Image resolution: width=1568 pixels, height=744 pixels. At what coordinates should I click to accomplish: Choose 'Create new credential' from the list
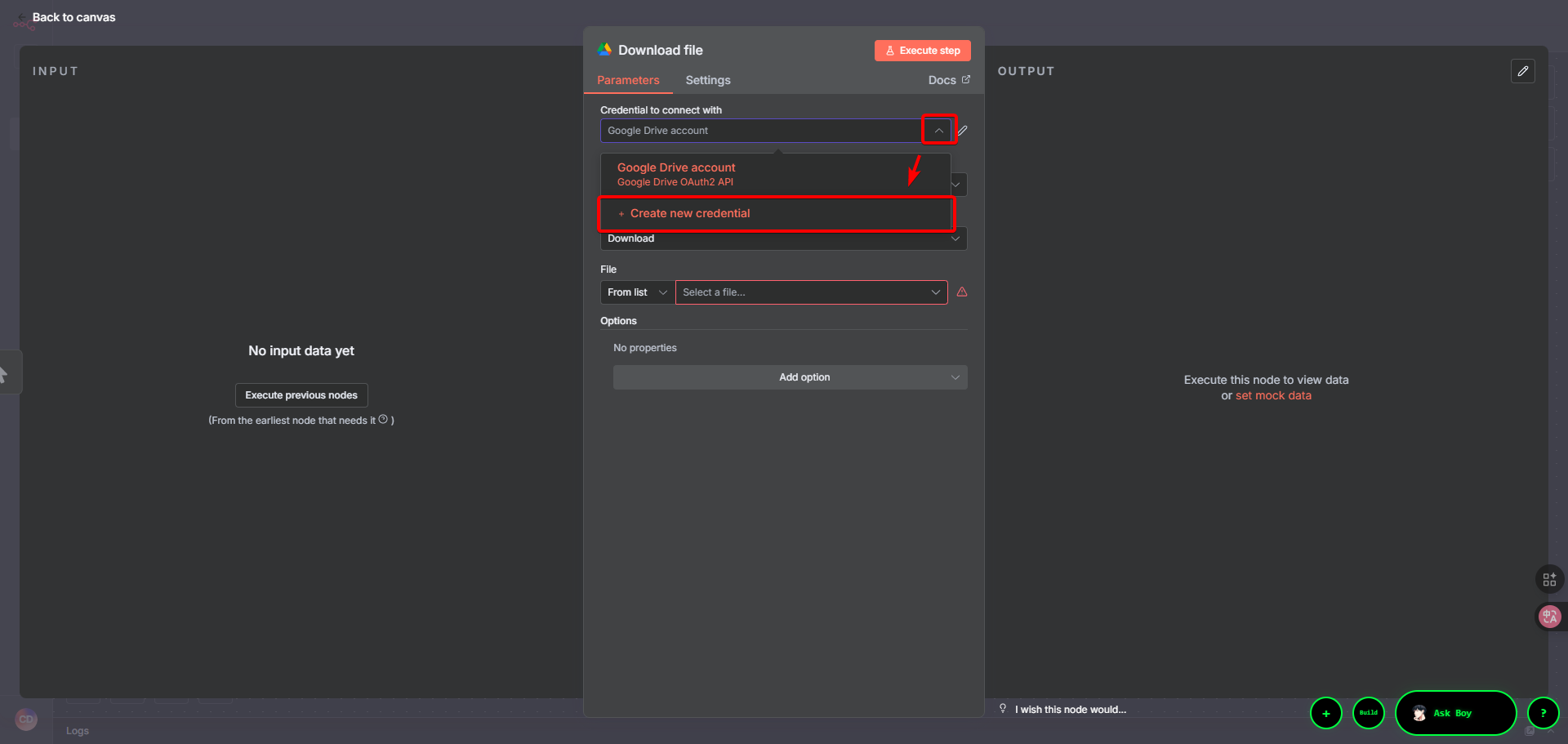click(690, 214)
